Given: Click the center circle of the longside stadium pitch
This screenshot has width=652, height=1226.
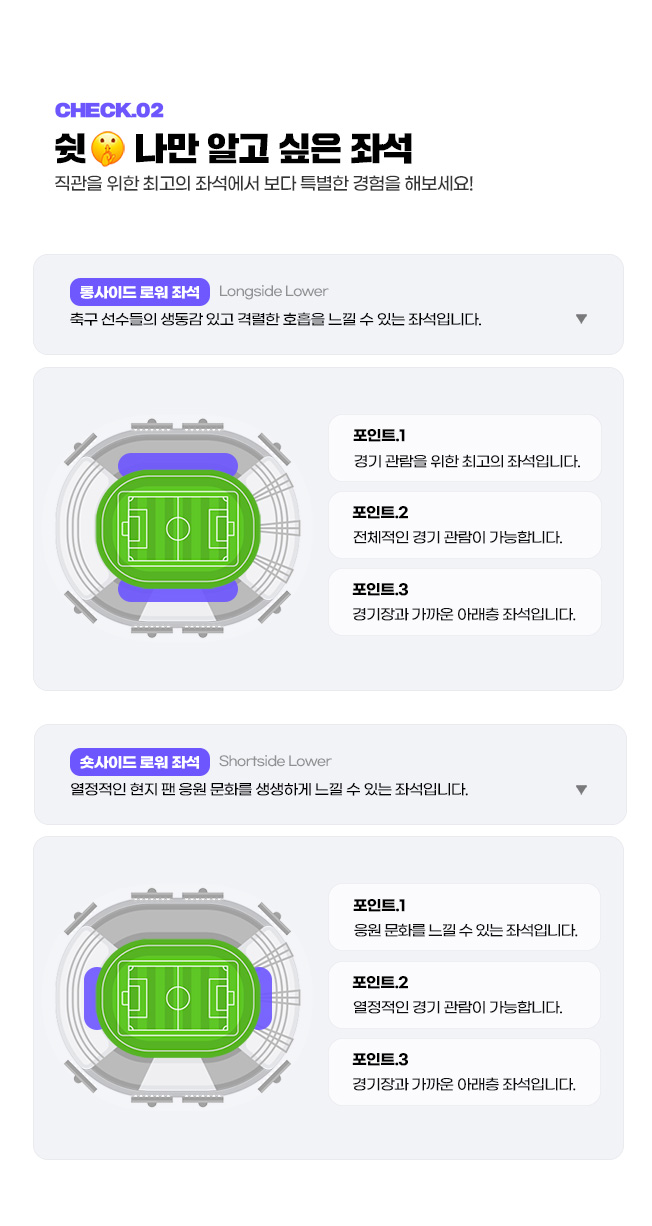Looking at the screenshot, I should coord(178,527).
